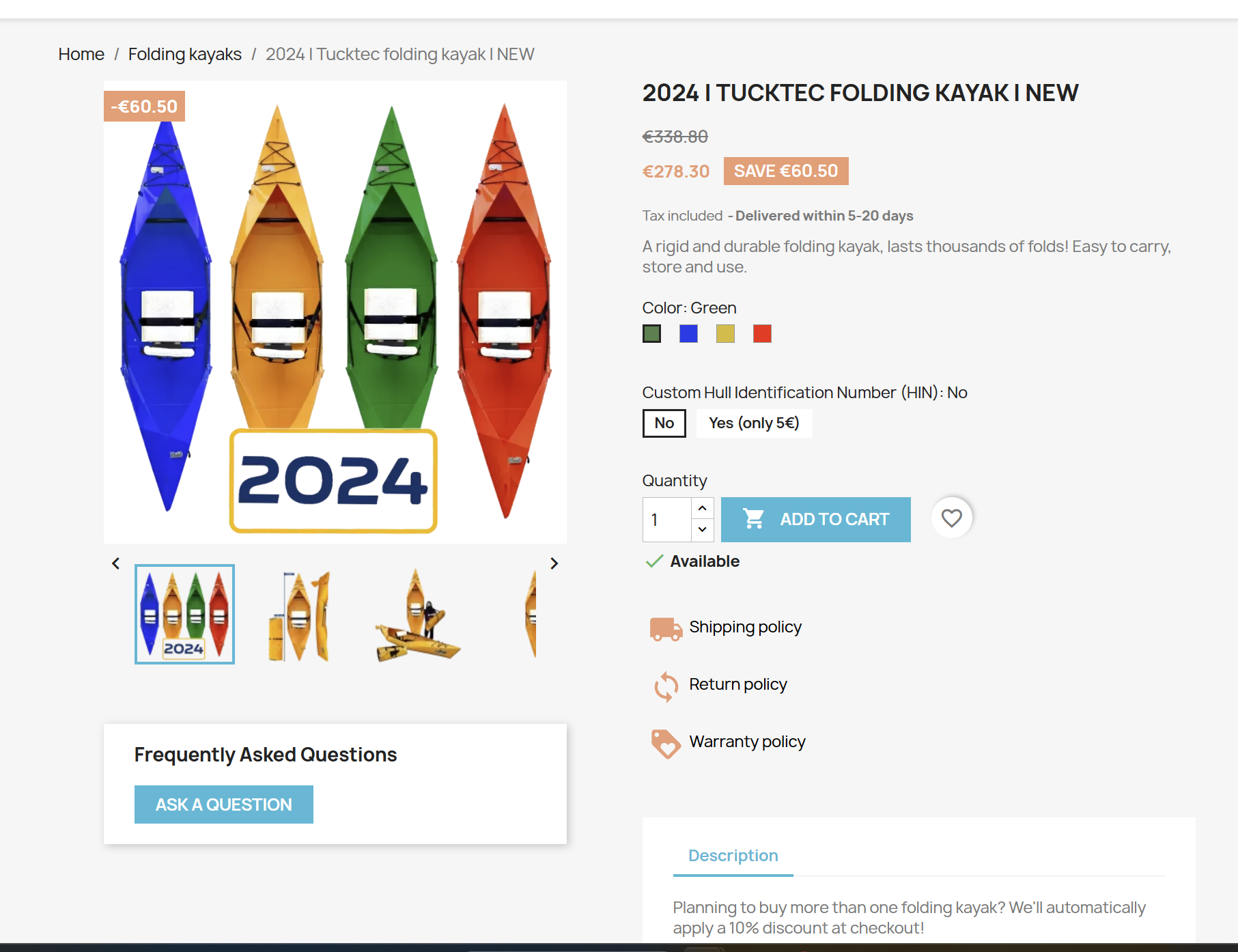1238x952 pixels.
Task: Click the warranty tag icon
Action: pyautogui.click(x=666, y=744)
